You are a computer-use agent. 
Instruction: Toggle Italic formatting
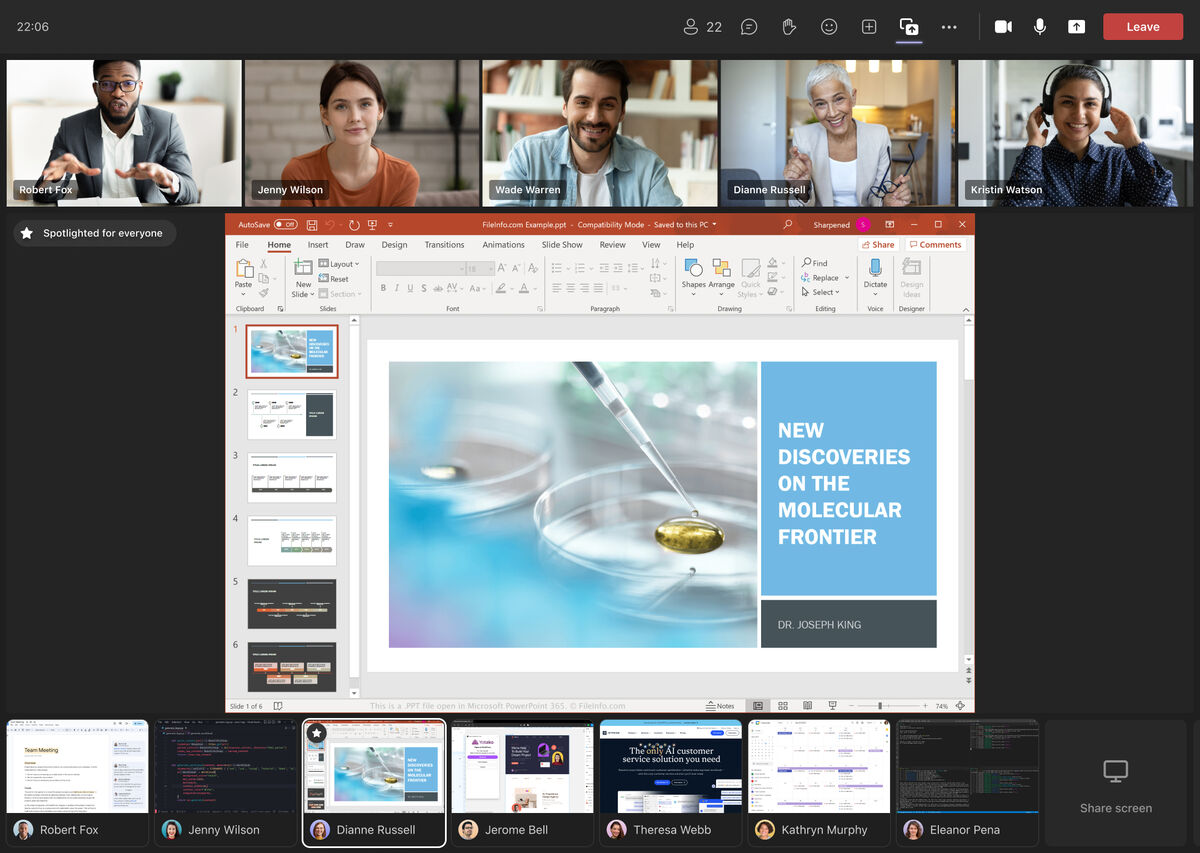coord(397,288)
